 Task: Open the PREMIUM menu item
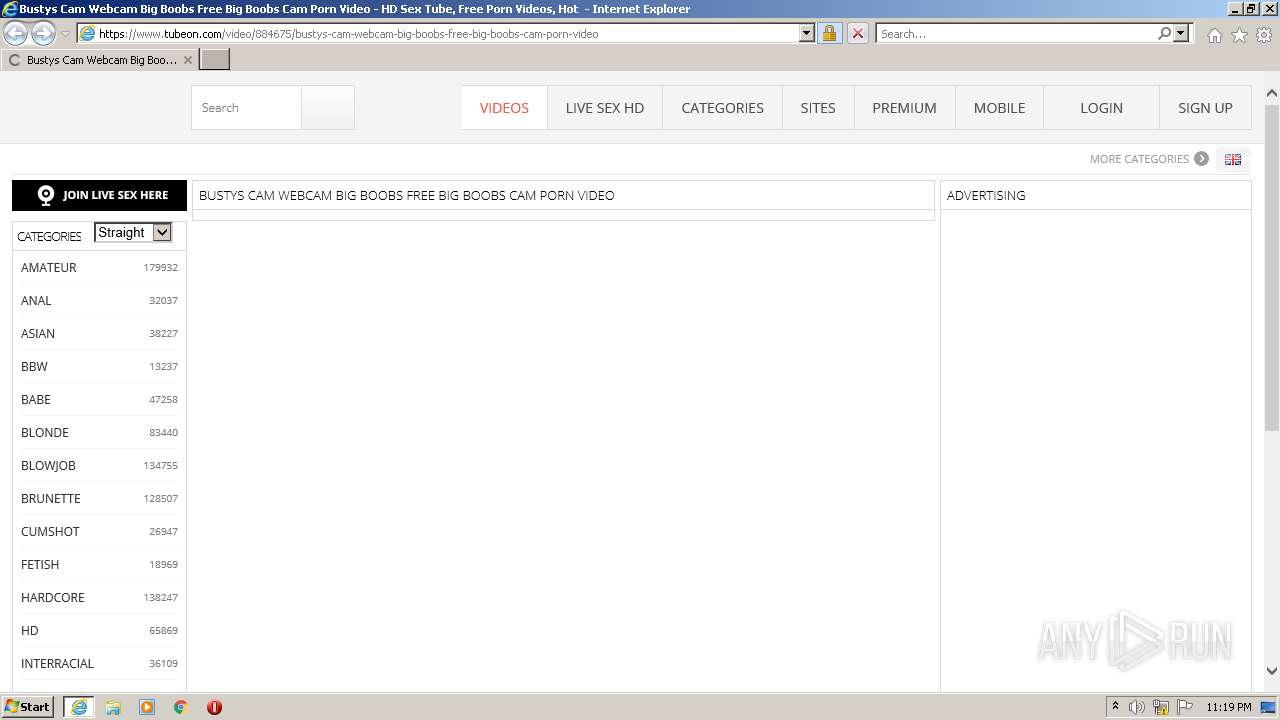tap(904, 108)
